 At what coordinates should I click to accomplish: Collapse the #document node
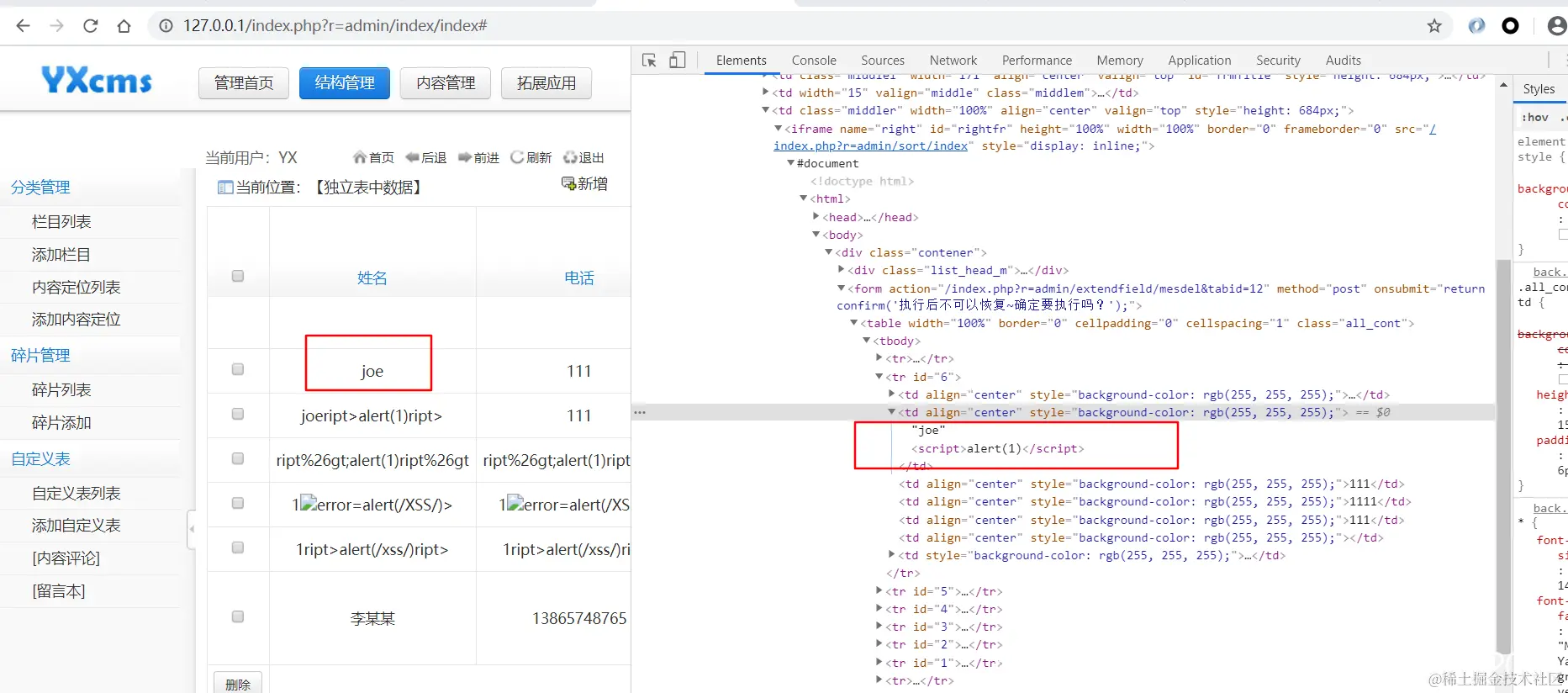click(791, 163)
